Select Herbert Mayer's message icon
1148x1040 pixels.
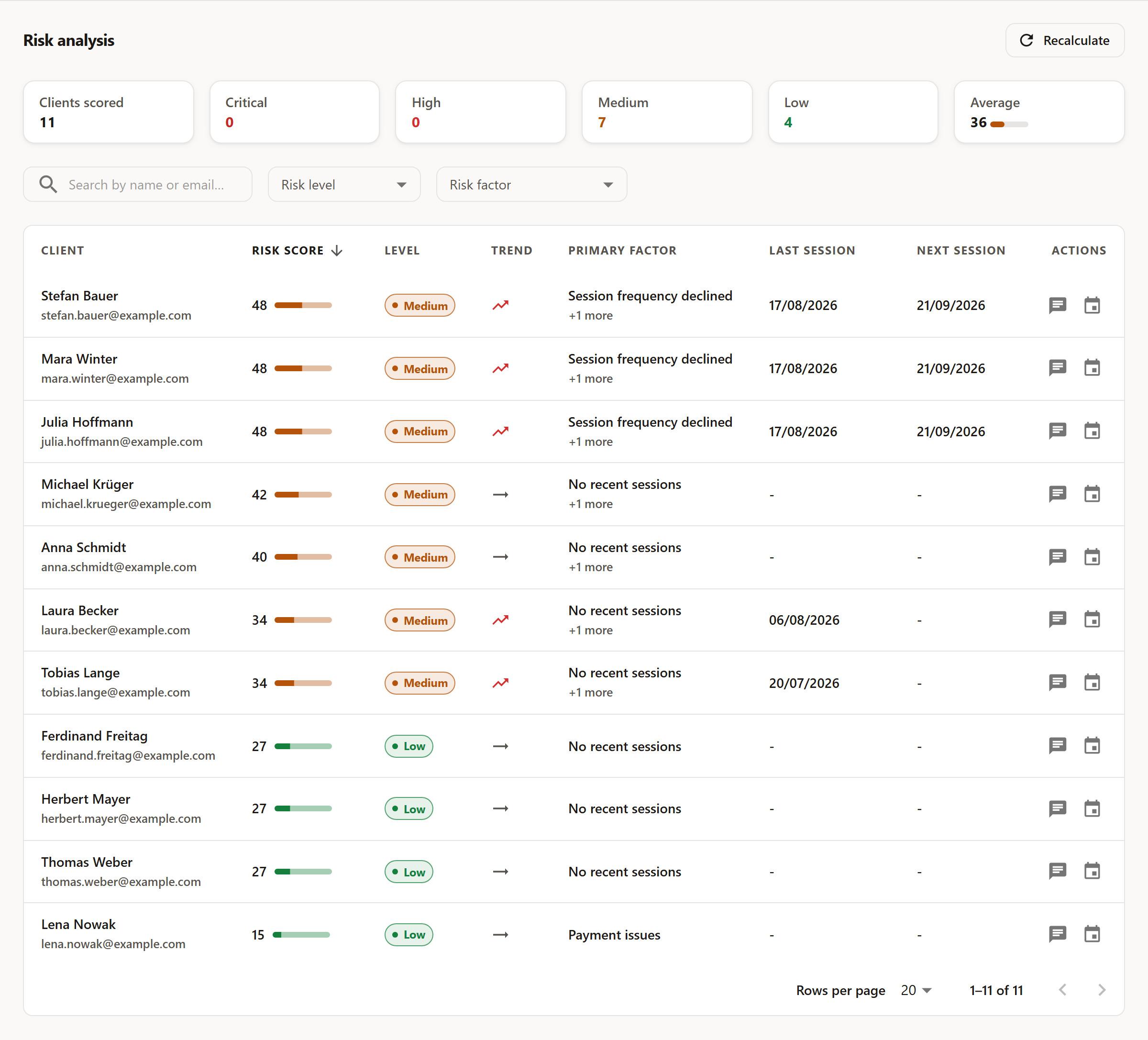pyautogui.click(x=1058, y=809)
